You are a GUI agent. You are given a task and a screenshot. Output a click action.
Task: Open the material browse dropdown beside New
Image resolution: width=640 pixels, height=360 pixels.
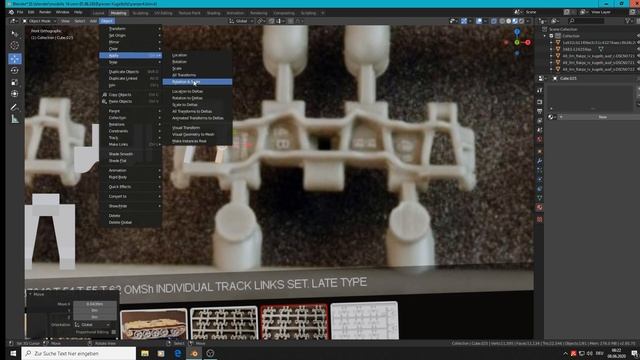pos(552,117)
